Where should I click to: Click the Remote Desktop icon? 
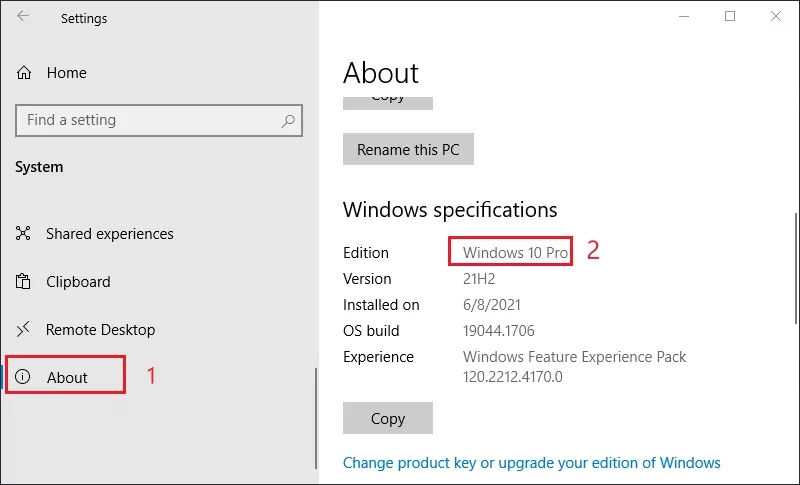(x=23, y=329)
